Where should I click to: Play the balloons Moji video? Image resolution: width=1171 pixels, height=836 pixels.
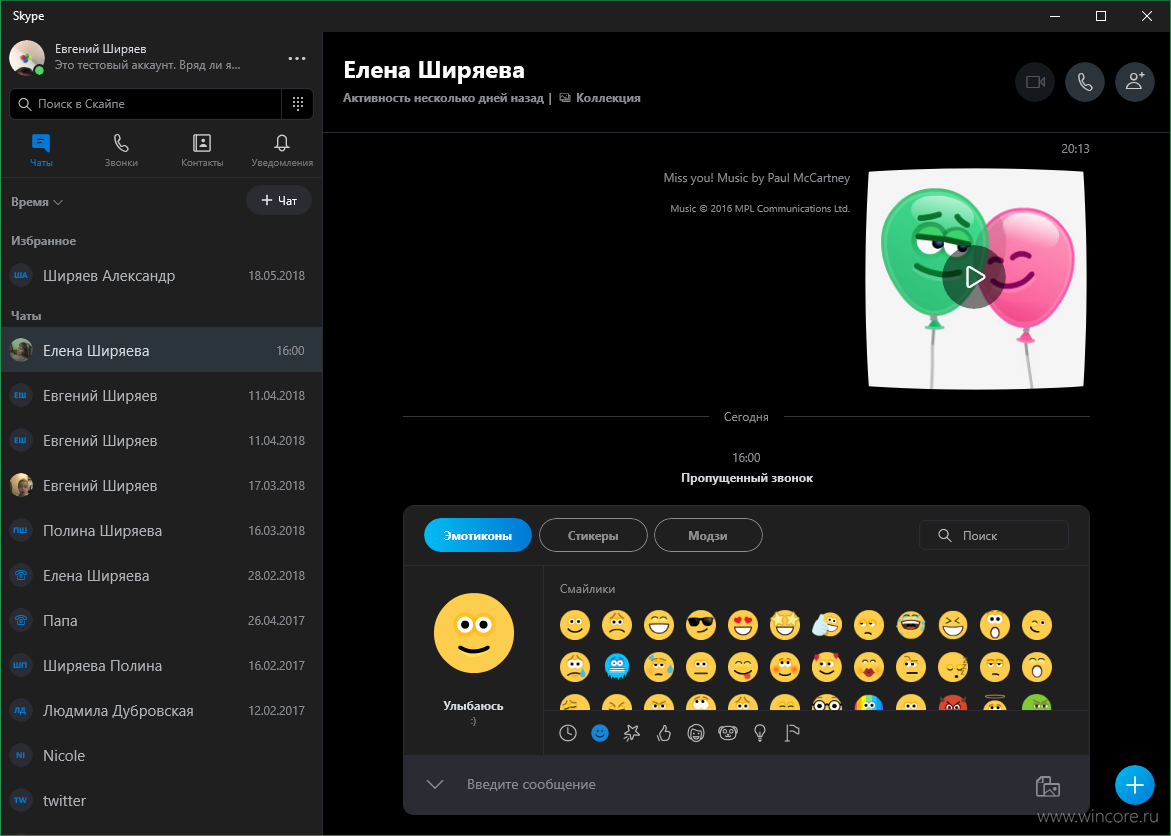(x=974, y=277)
